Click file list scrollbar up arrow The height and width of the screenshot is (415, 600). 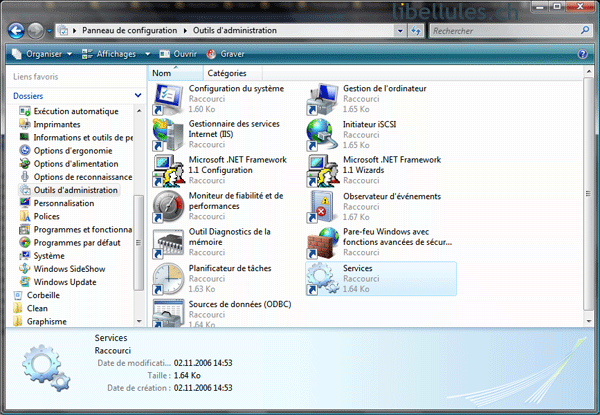coord(589,71)
